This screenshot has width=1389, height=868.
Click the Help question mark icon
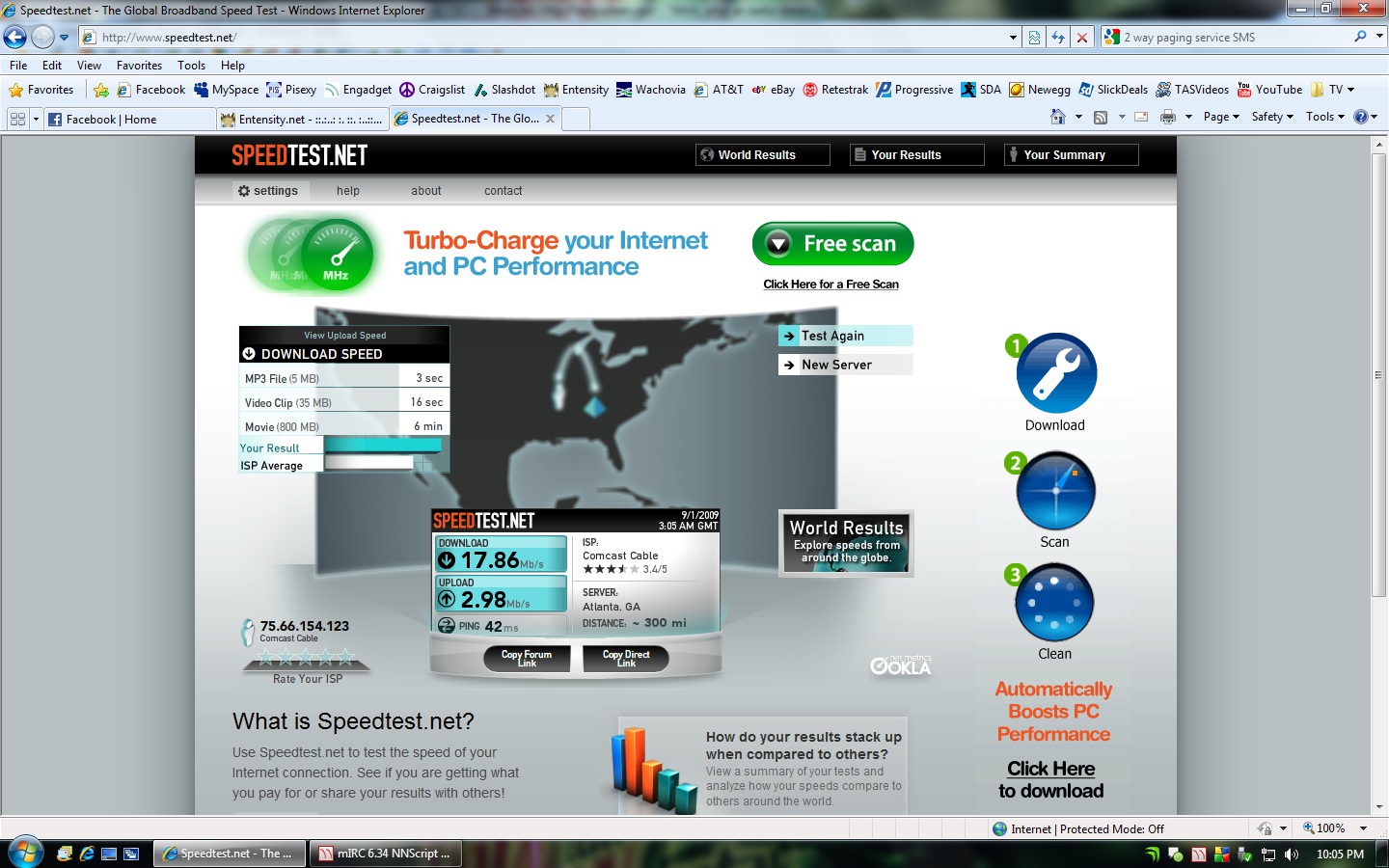(x=1361, y=117)
